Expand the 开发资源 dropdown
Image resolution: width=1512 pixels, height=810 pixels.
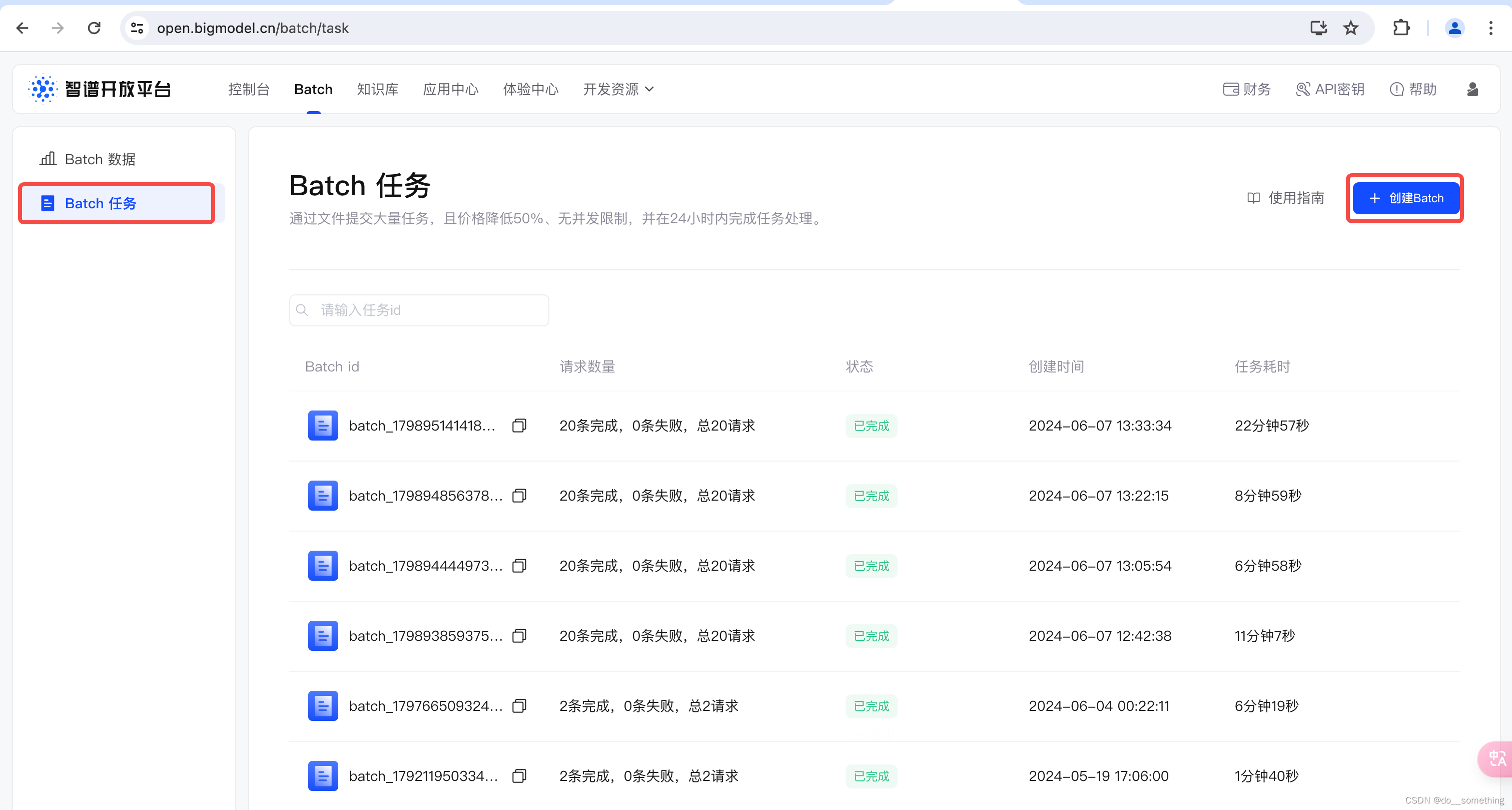tap(618, 89)
